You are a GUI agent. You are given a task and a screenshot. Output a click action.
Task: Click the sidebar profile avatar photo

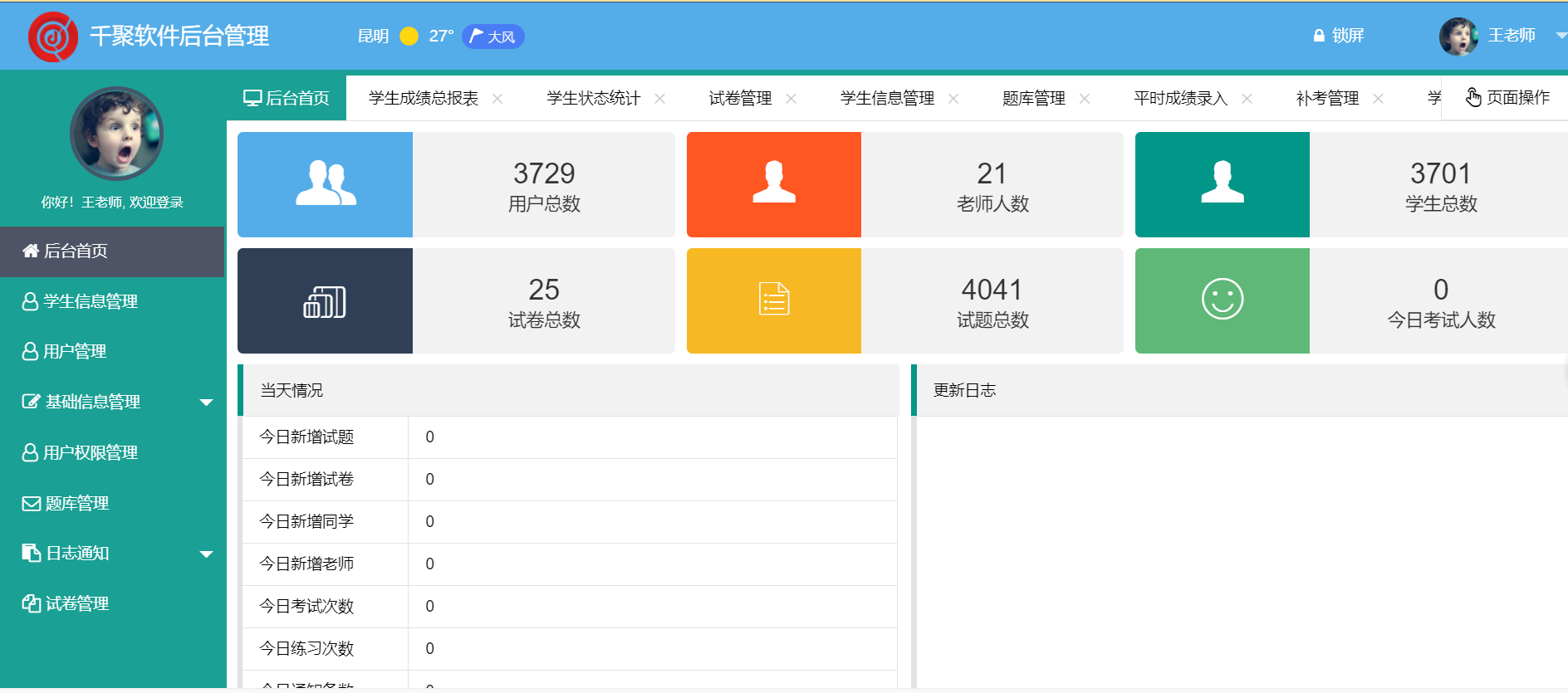pos(116,134)
